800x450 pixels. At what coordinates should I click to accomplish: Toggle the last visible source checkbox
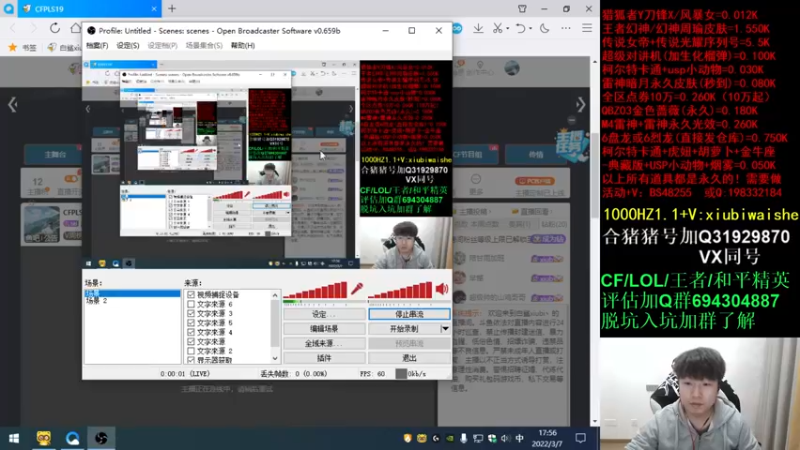pos(191,360)
